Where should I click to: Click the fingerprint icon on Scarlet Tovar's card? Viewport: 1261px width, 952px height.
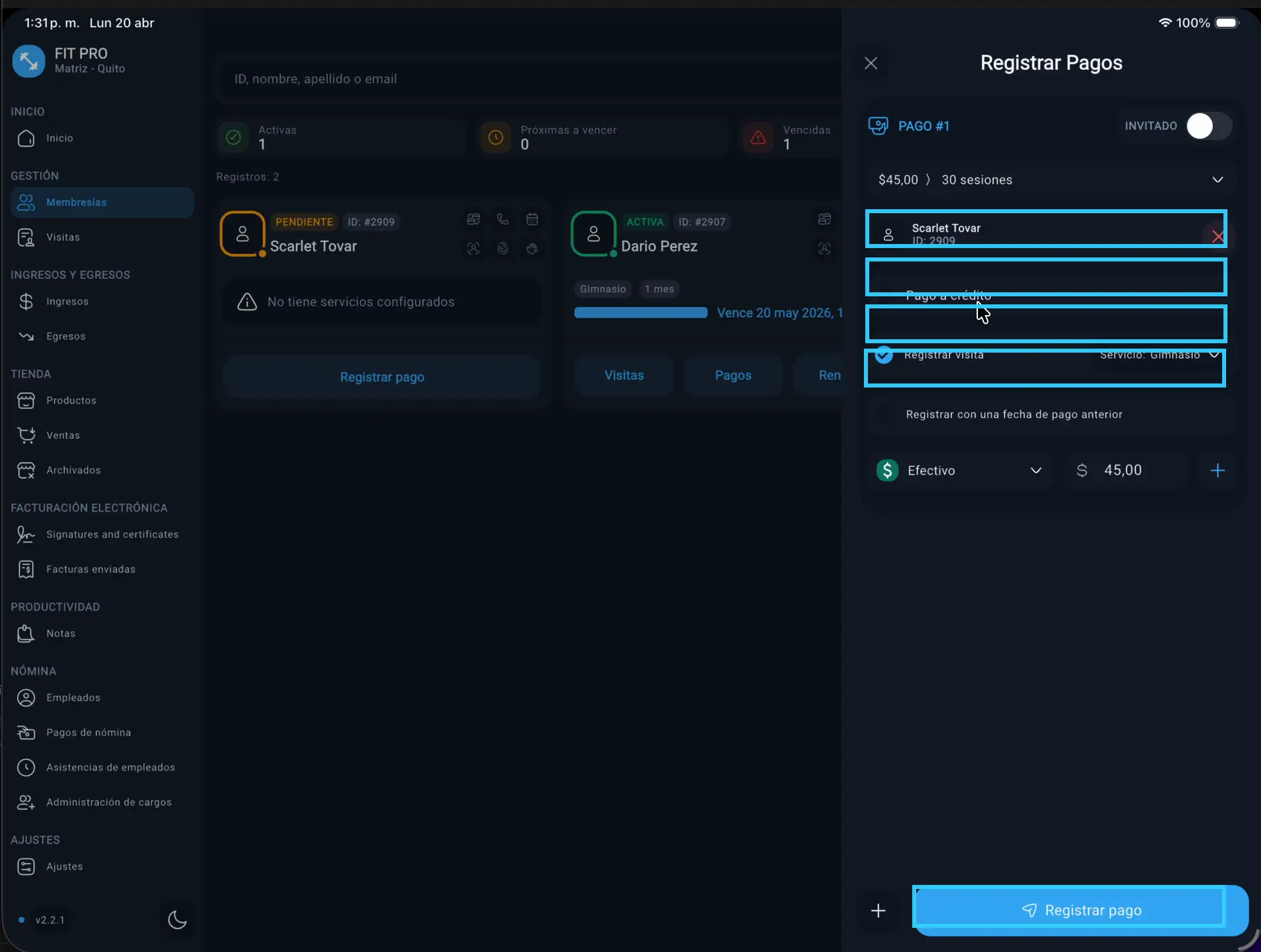pyautogui.click(x=502, y=249)
